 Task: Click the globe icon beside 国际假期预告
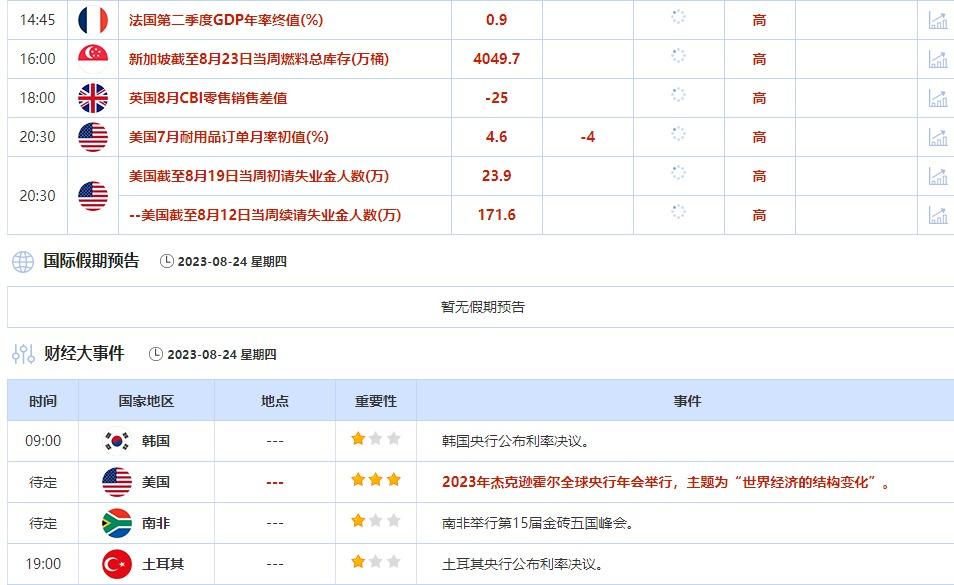tap(22, 262)
